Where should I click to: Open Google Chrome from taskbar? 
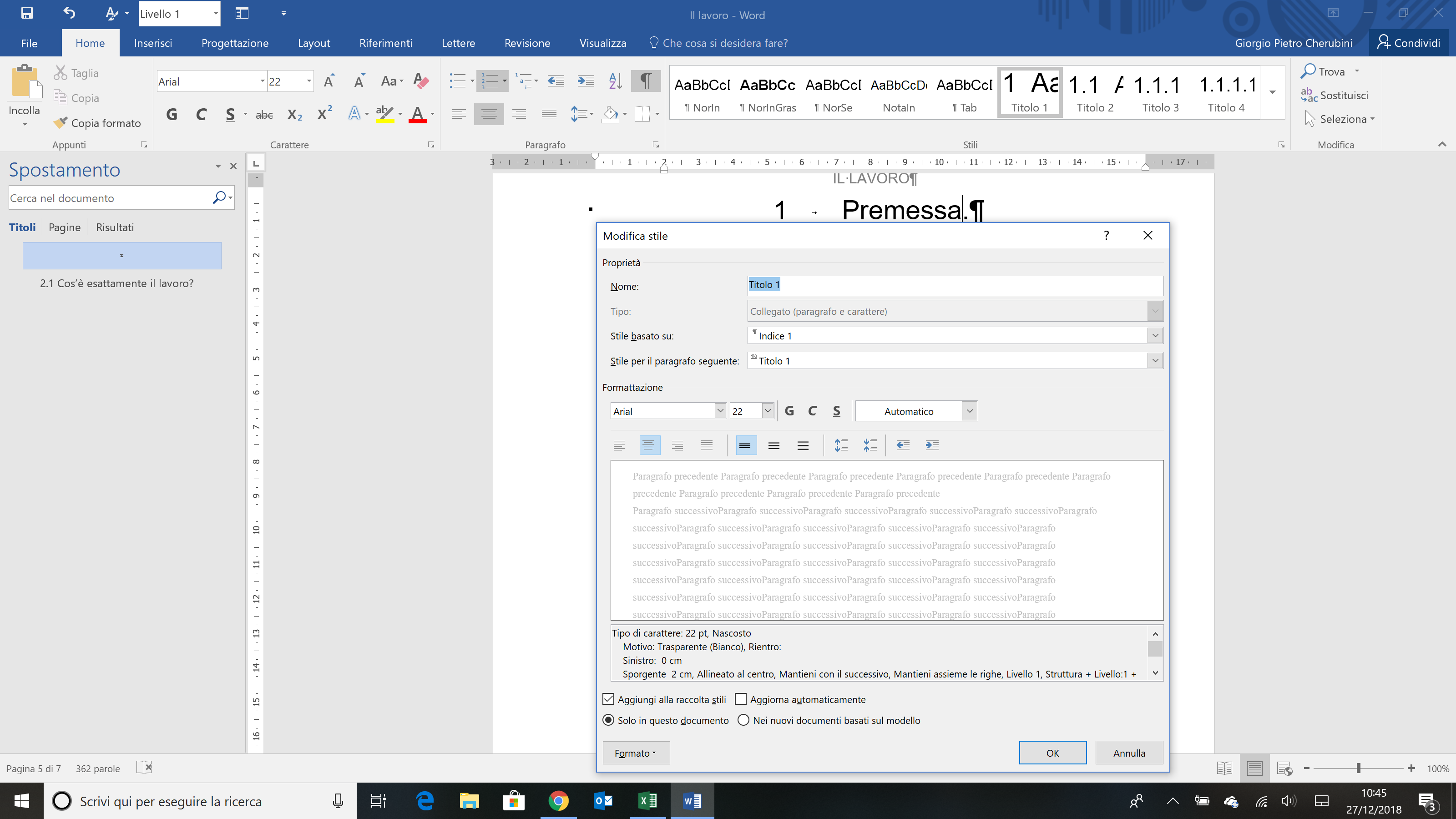[558, 801]
